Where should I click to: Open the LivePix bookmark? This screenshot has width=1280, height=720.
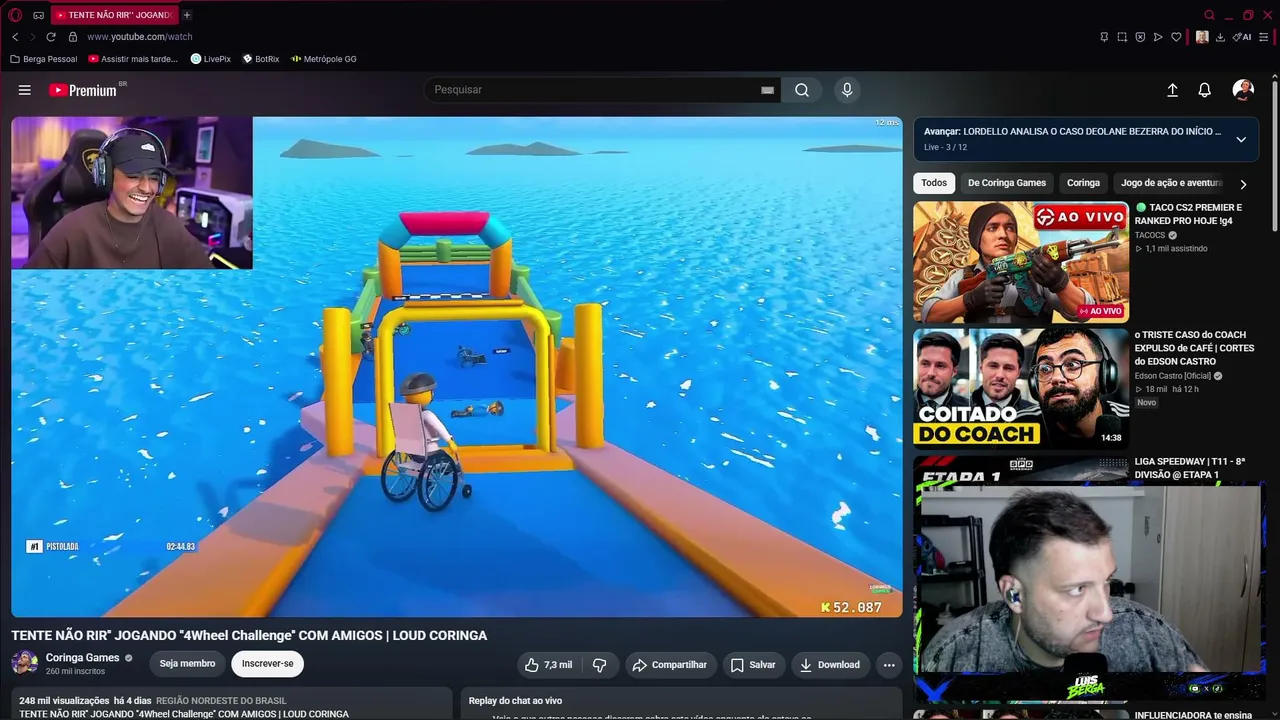point(210,59)
